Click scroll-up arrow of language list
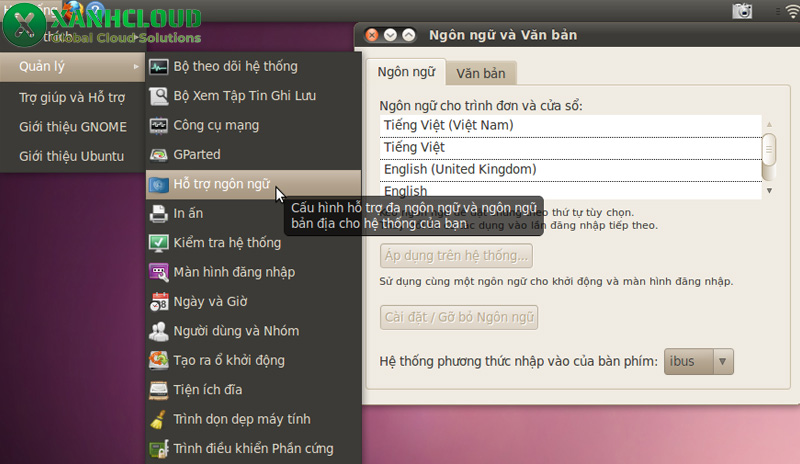This screenshot has width=800, height=464. [x=769, y=124]
